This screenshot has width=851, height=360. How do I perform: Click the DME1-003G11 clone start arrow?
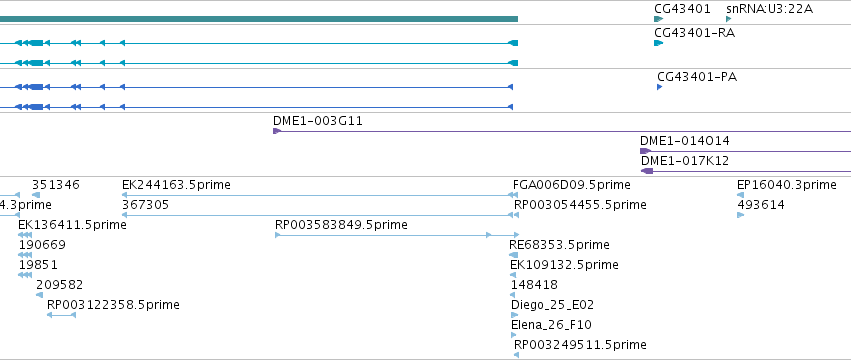click(277, 131)
